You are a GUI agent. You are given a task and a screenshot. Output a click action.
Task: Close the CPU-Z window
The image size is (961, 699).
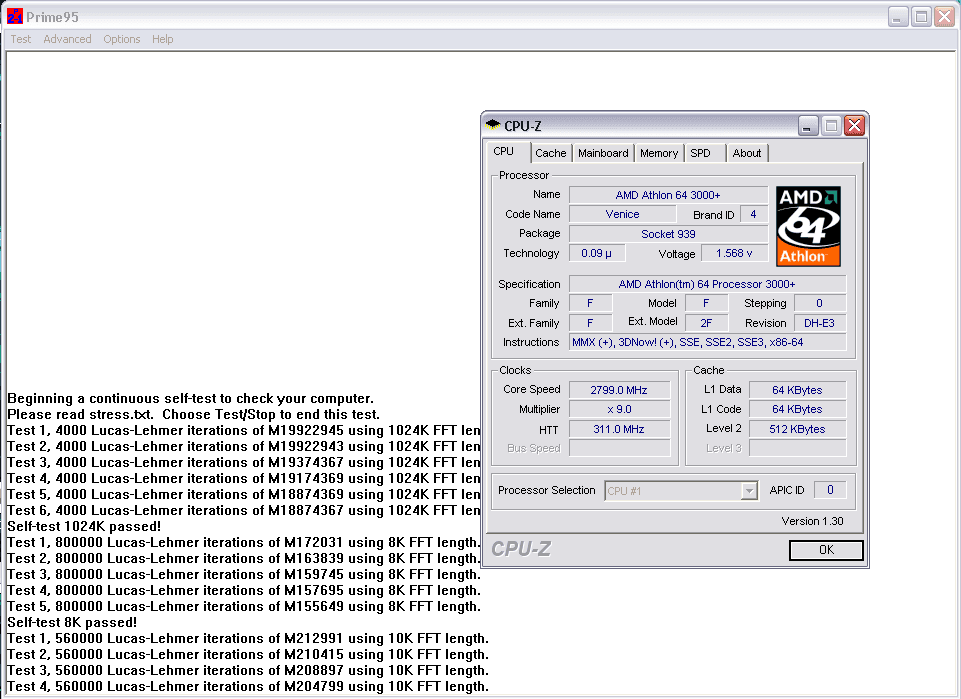point(854,126)
